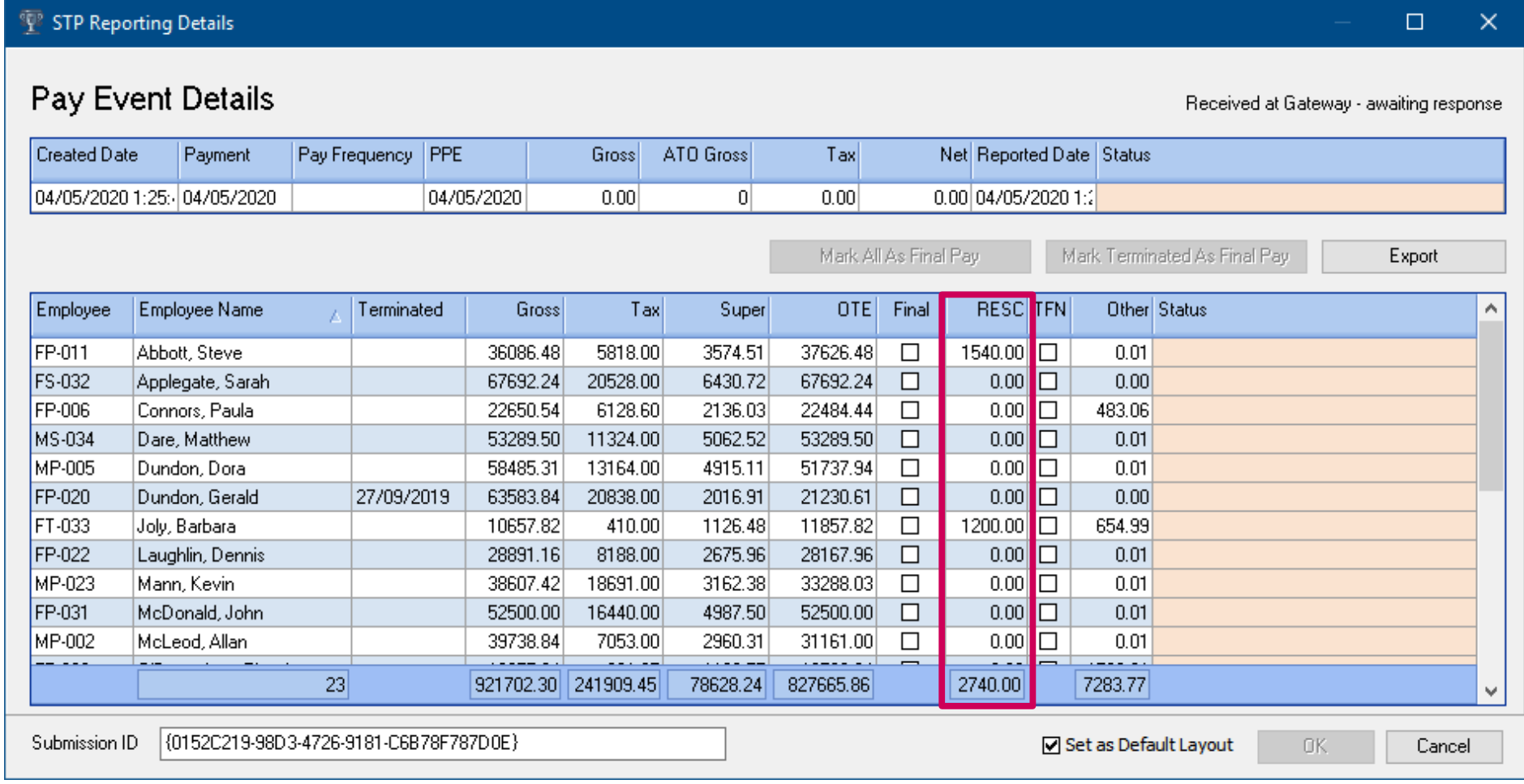Screen dimensions: 1524x784
Task: Tick Final checkbox for Connors, Paula
Action: [910, 410]
